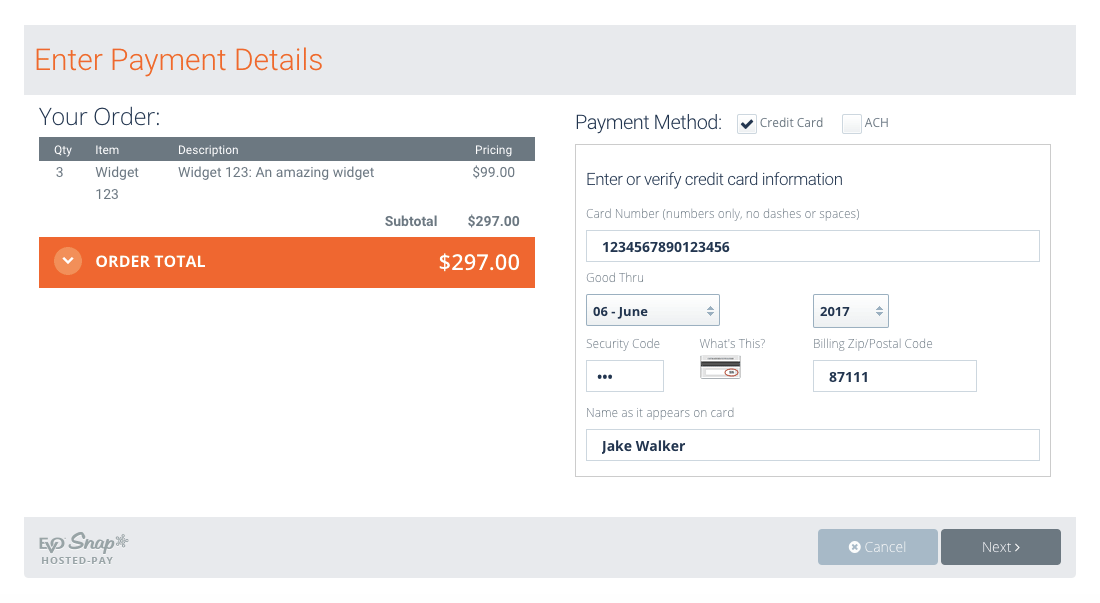This screenshot has height=603, width=1100.
Task: Click the month selector up-down arrows
Action: [710, 311]
